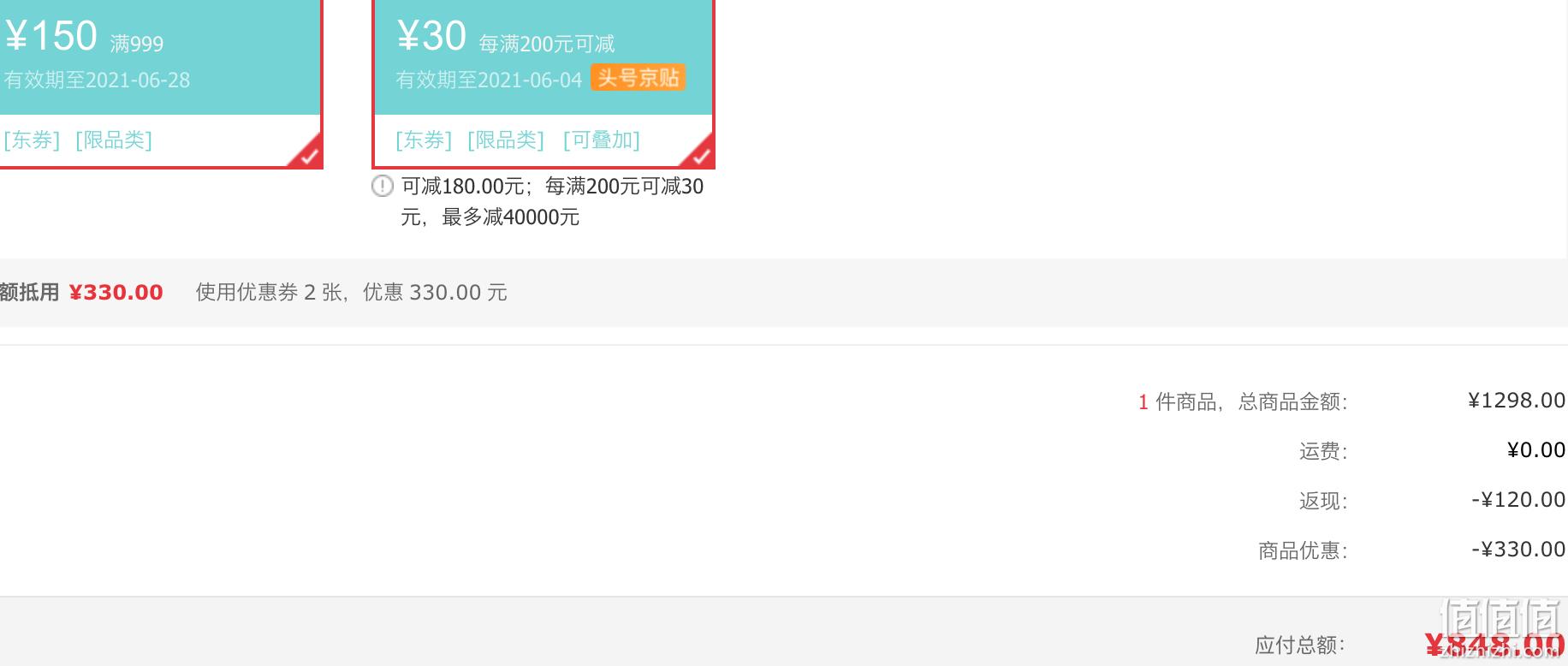Click the [东券] tag on ¥150 coupon
The height and width of the screenshot is (666, 1568).
point(33,140)
